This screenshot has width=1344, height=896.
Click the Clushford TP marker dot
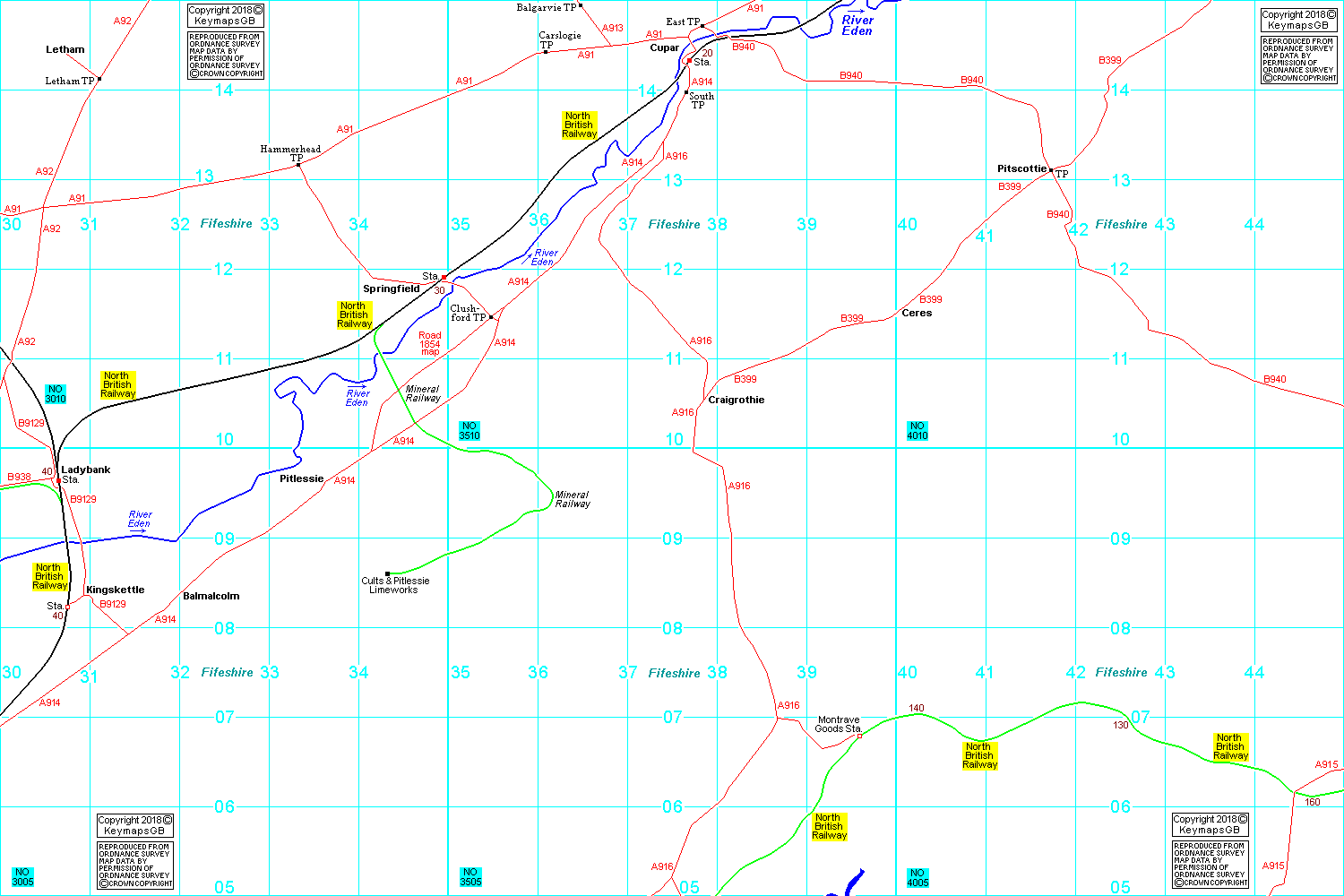click(491, 317)
